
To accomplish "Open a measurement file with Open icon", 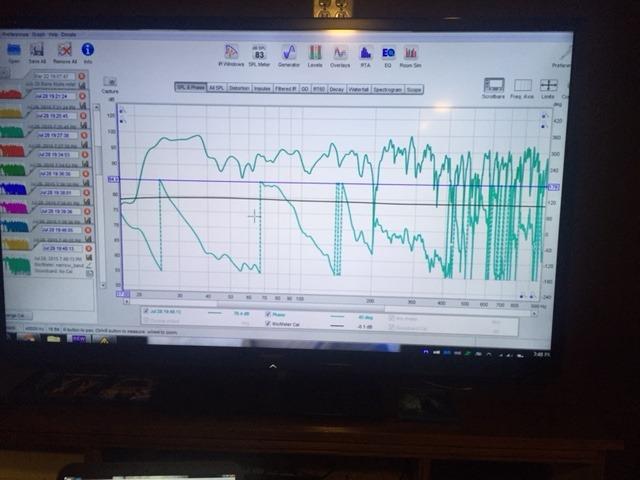I will [x=13, y=50].
